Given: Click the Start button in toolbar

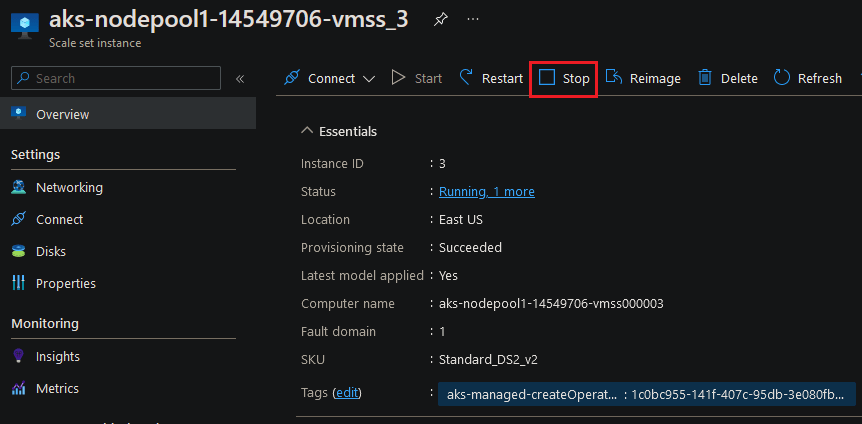Looking at the screenshot, I should click(417, 78).
